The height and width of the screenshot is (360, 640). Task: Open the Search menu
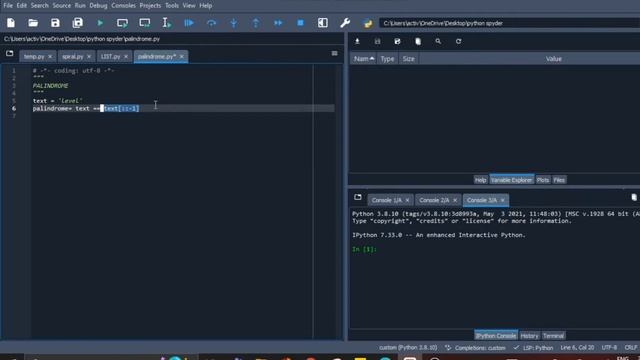tap(40, 6)
